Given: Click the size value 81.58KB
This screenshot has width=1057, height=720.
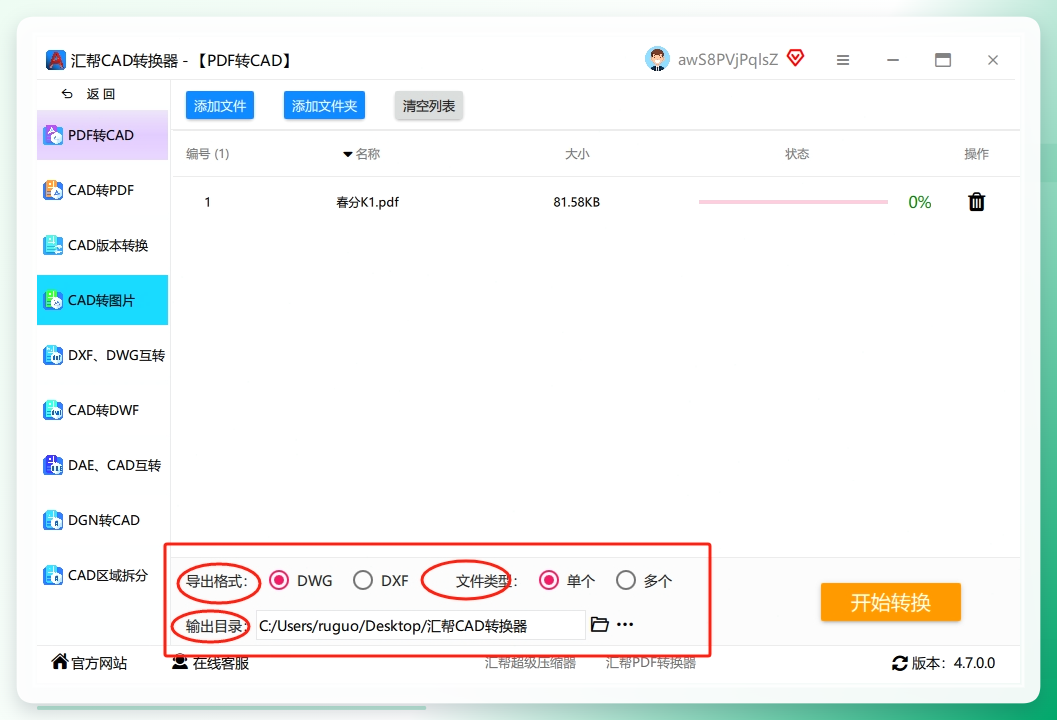Looking at the screenshot, I should pyautogui.click(x=576, y=202).
